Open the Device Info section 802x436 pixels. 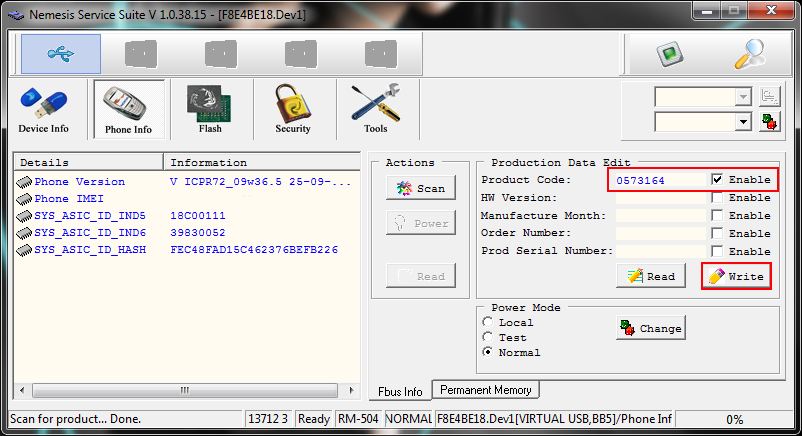pyautogui.click(x=43, y=110)
